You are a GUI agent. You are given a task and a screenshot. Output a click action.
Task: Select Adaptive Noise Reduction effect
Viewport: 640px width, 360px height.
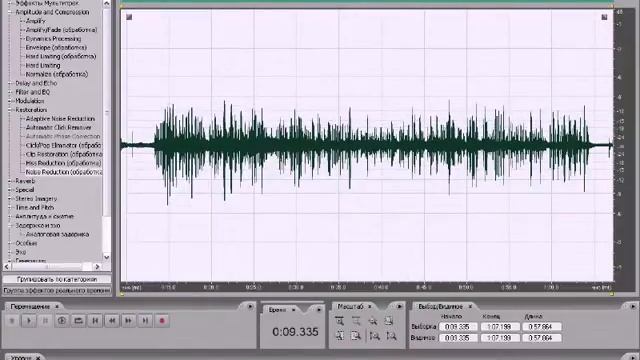click(60, 119)
